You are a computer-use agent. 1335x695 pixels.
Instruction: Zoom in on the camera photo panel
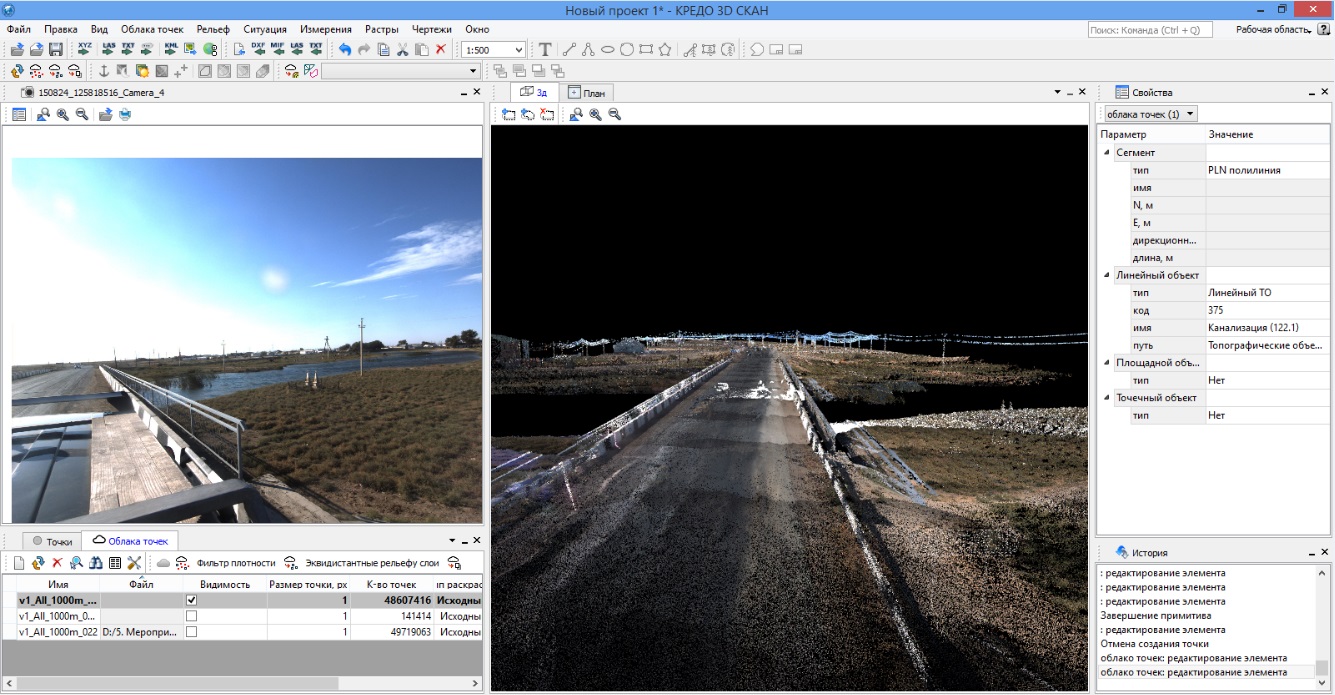63,115
